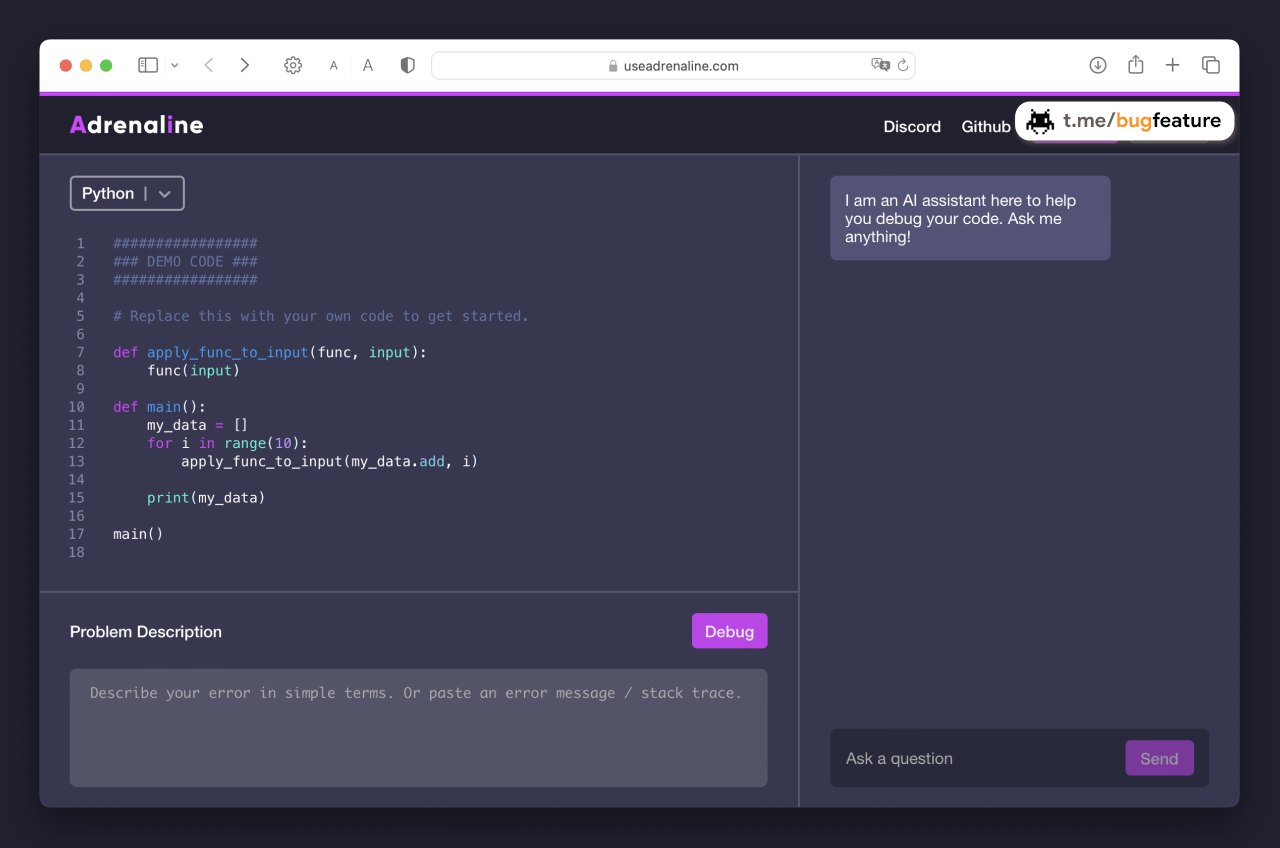Click the translate page icon in address bar
The width and height of the screenshot is (1280, 848).
pos(880,65)
